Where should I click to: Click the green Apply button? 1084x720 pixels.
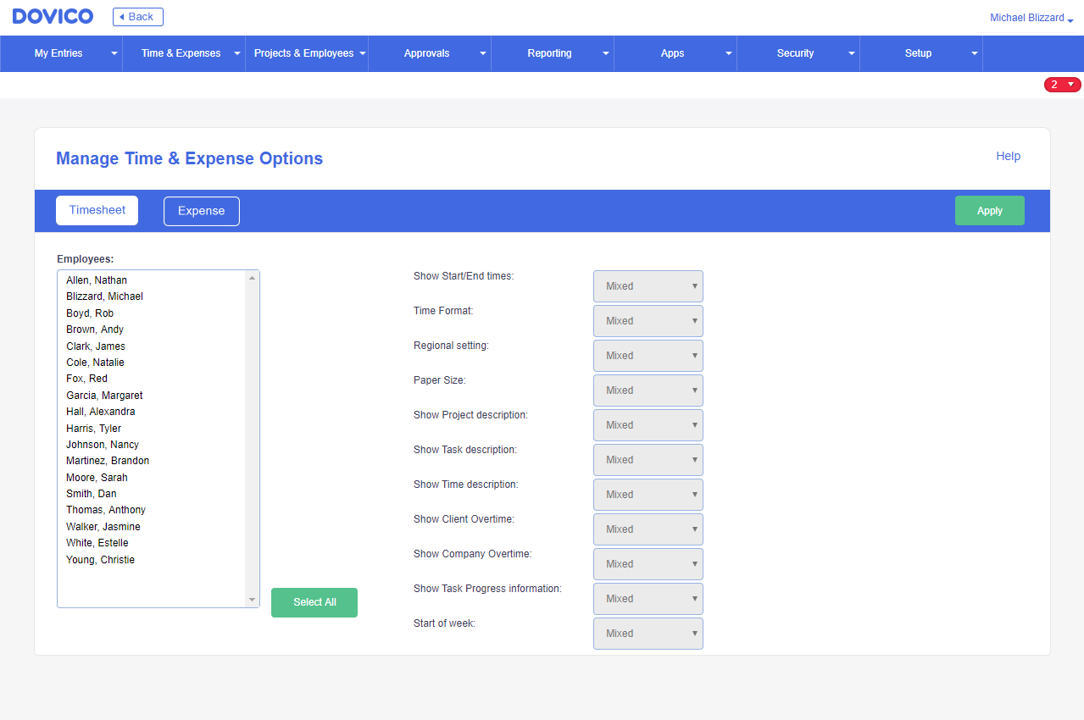[989, 210]
